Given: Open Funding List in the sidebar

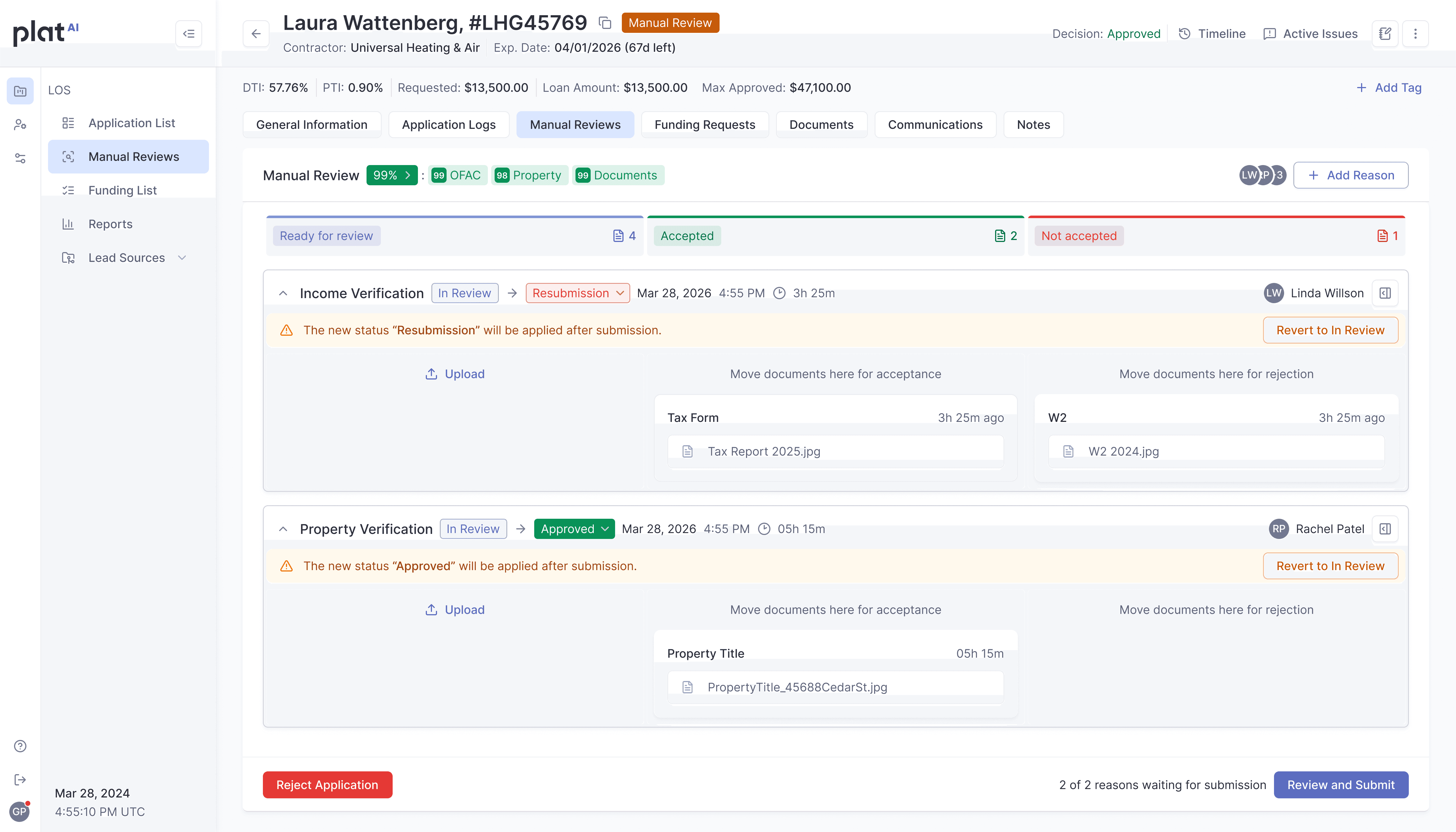Looking at the screenshot, I should point(128,190).
